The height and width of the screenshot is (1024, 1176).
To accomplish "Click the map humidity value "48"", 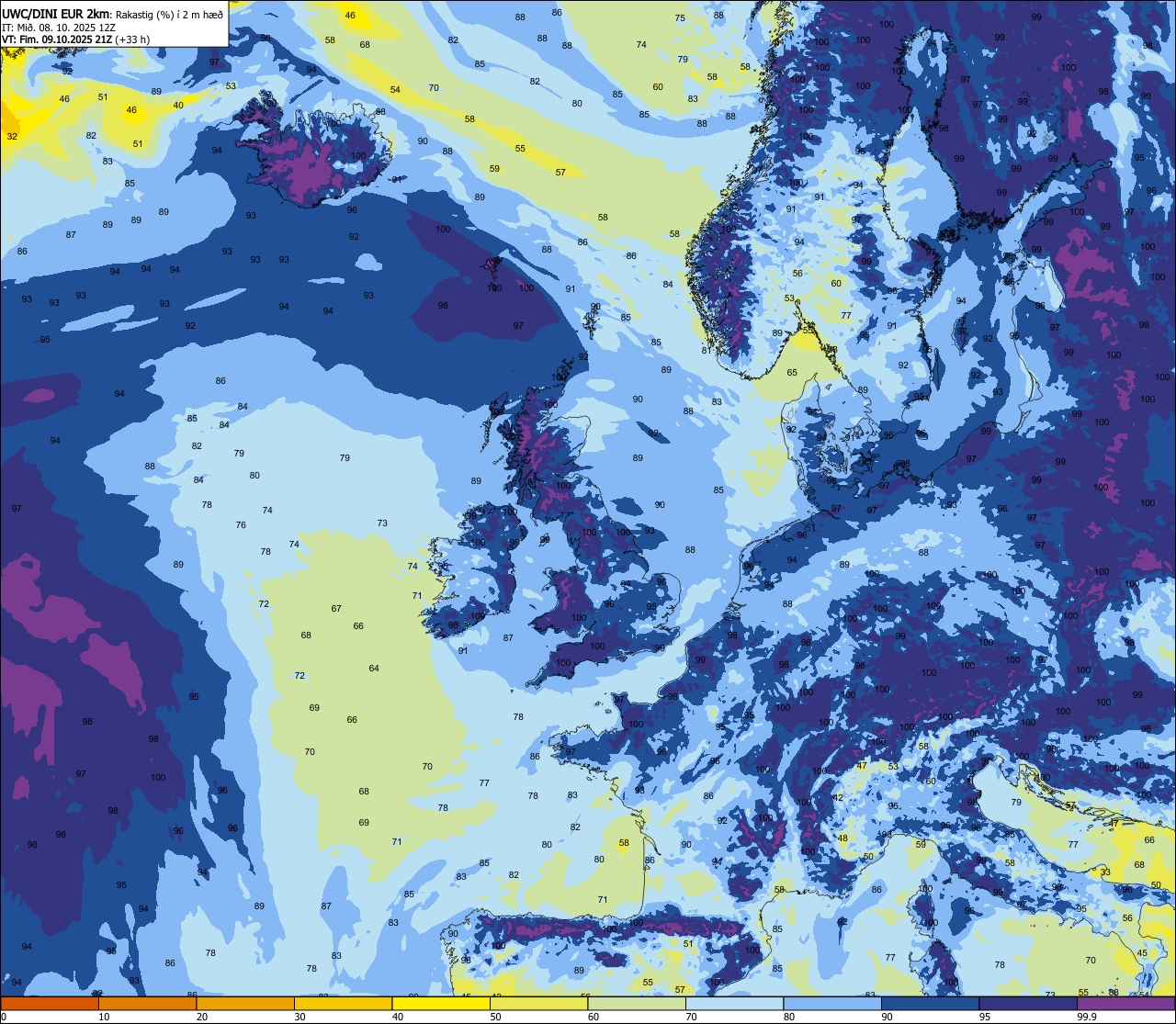I will coord(842,838).
